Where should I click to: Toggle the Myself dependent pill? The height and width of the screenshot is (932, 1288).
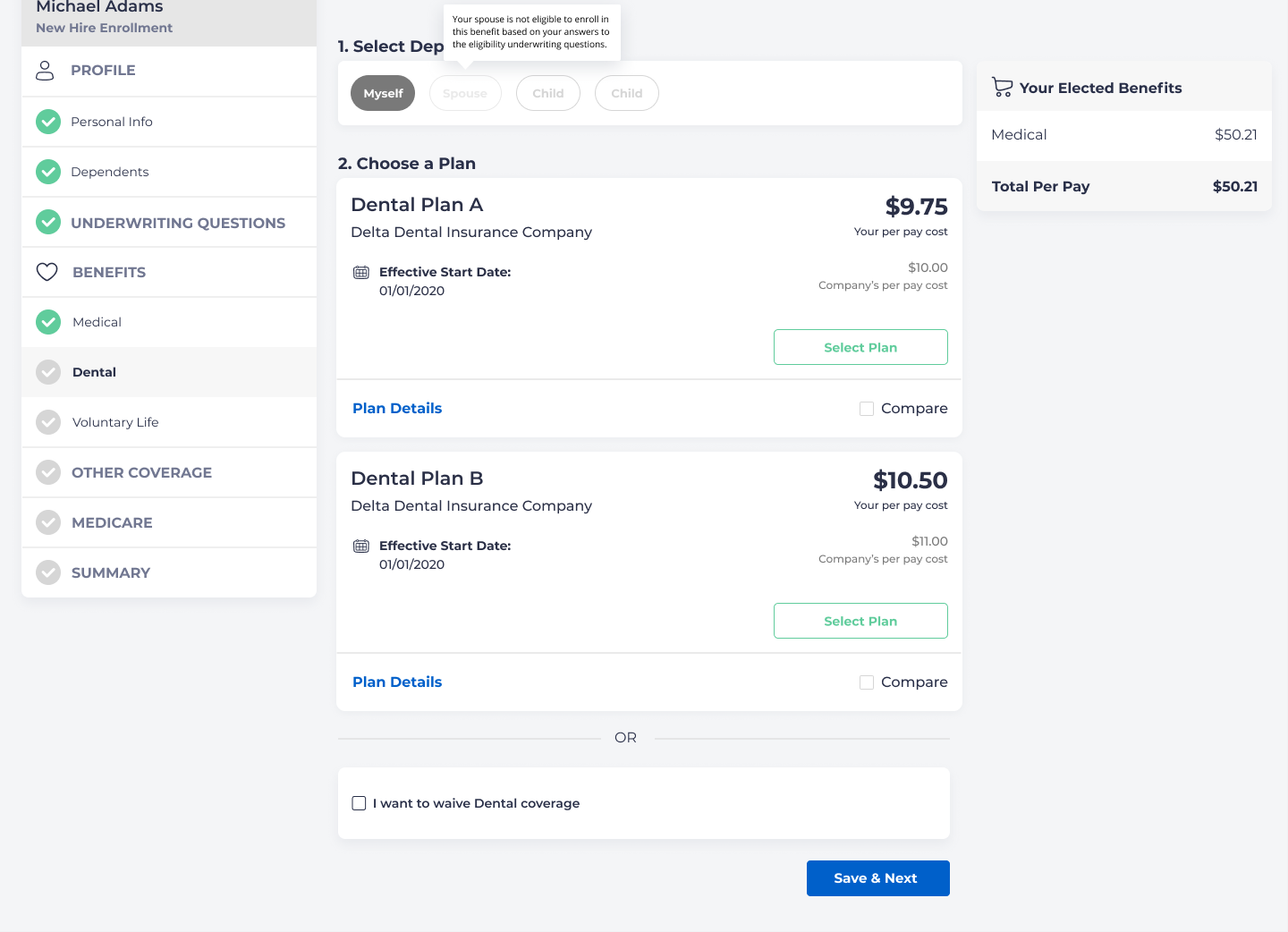[x=383, y=93]
